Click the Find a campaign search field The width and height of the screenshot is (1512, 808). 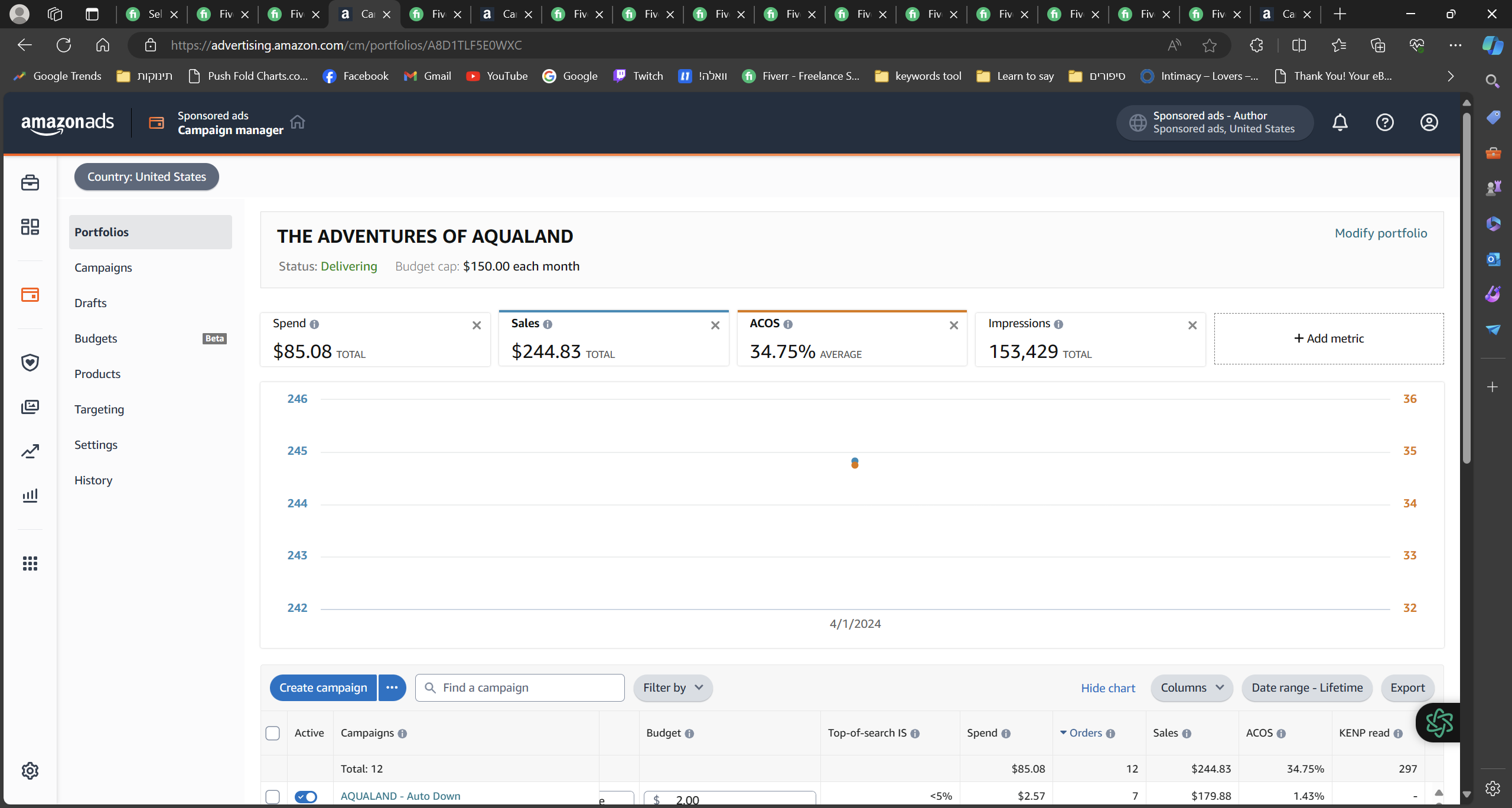pos(520,688)
